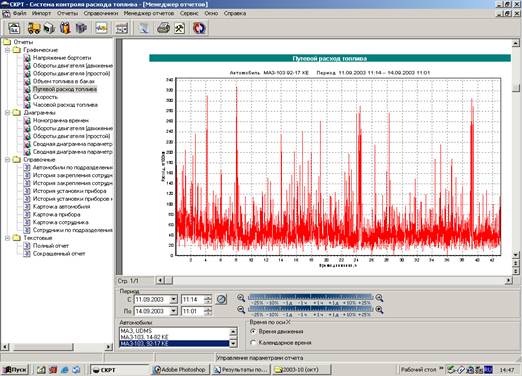Click the app icon left of Файл menu
Image resolution: width=522 pixels, height=376 pixels.
click(6, 14)
